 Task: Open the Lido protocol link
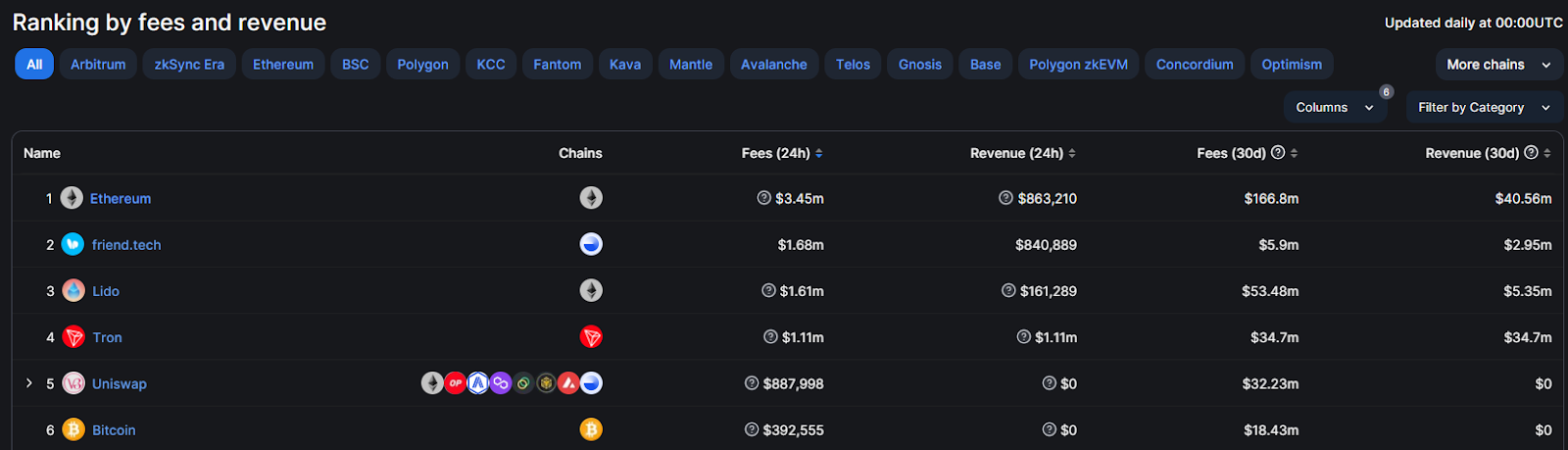click(x=106, y=290)
